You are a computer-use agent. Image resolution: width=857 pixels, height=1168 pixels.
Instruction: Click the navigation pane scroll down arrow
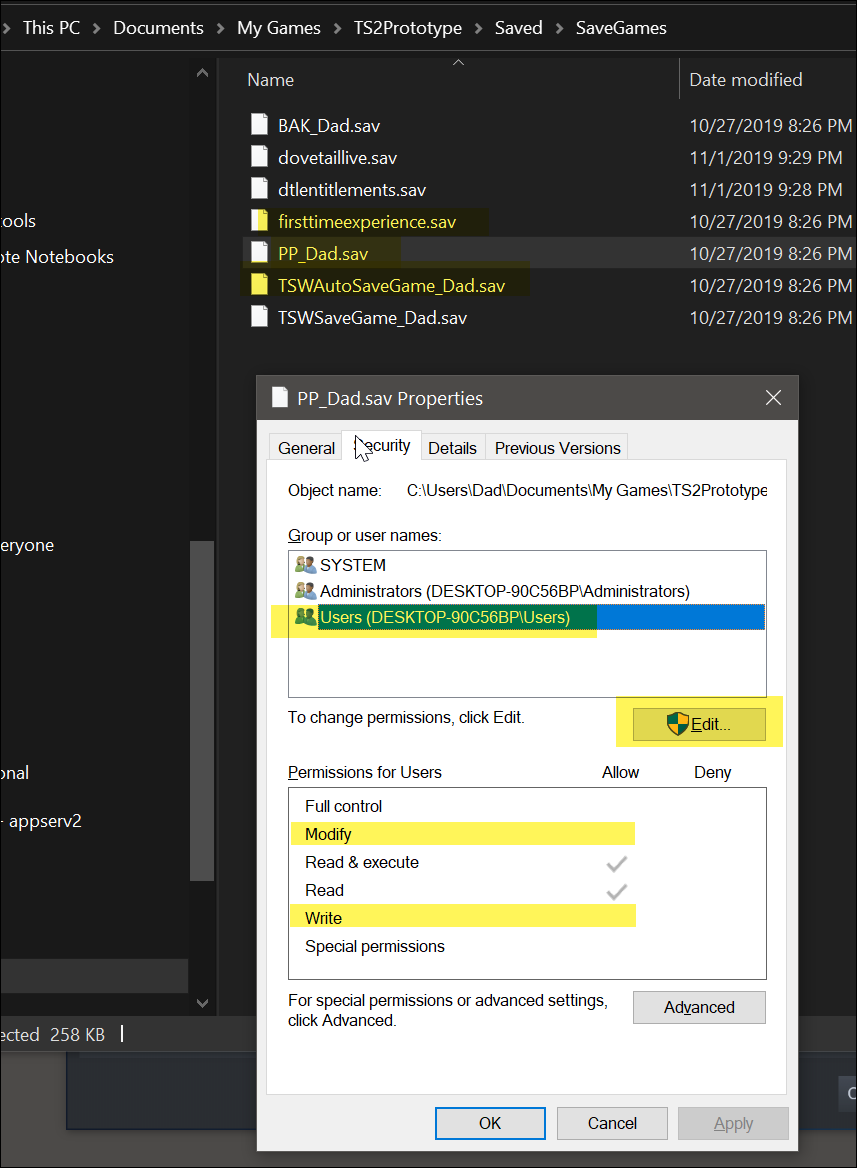(202, 1002)
